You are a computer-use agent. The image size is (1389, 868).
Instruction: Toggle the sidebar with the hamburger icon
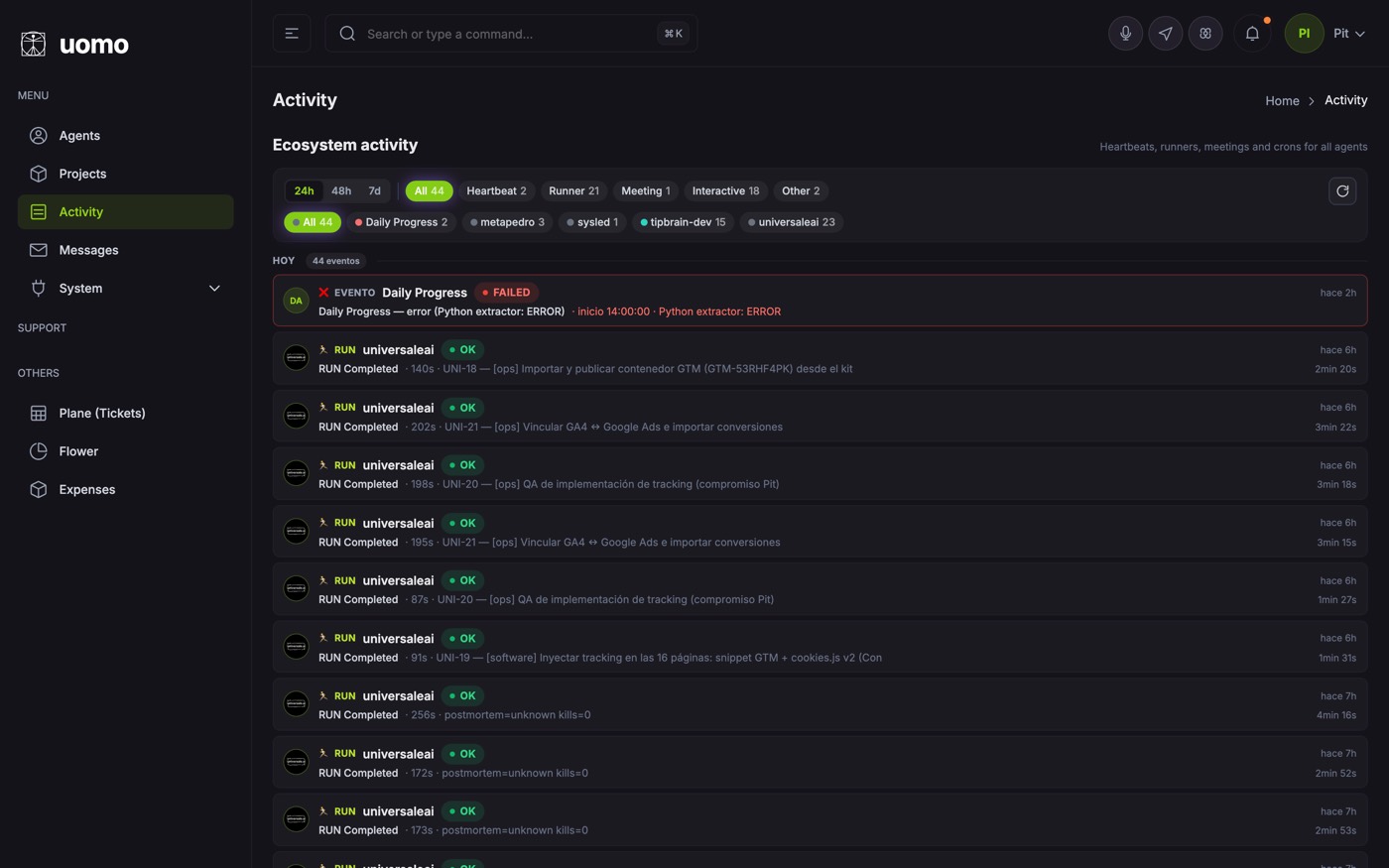292,34
